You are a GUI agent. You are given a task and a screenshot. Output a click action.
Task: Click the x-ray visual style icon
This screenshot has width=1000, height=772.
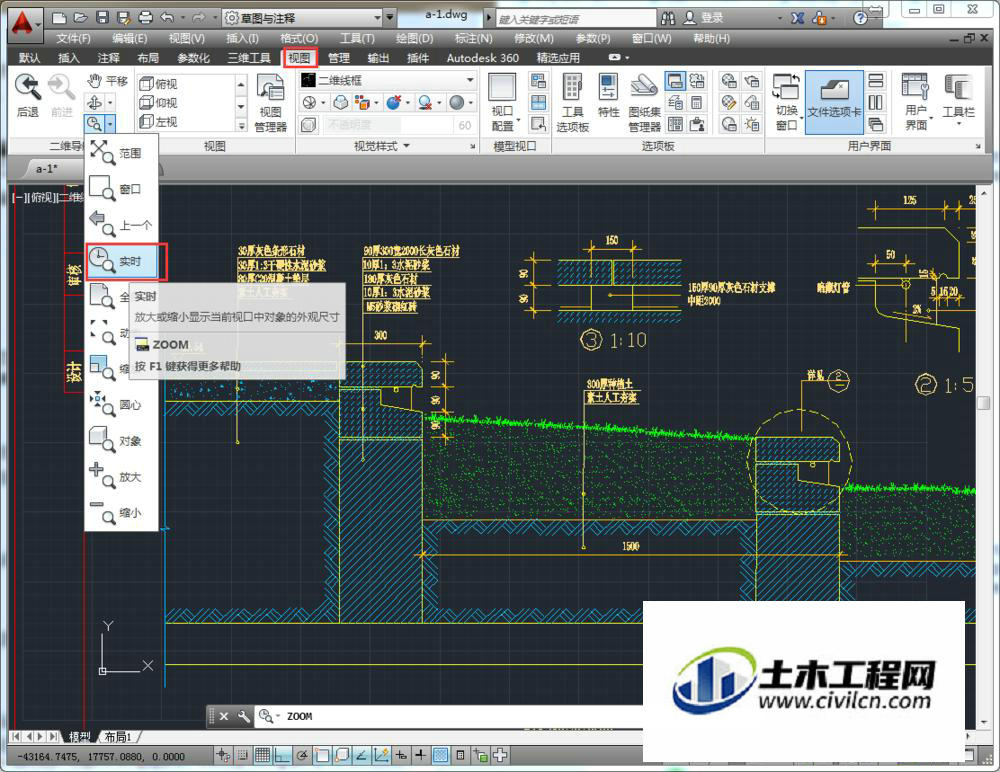click(x=309, y=124)
